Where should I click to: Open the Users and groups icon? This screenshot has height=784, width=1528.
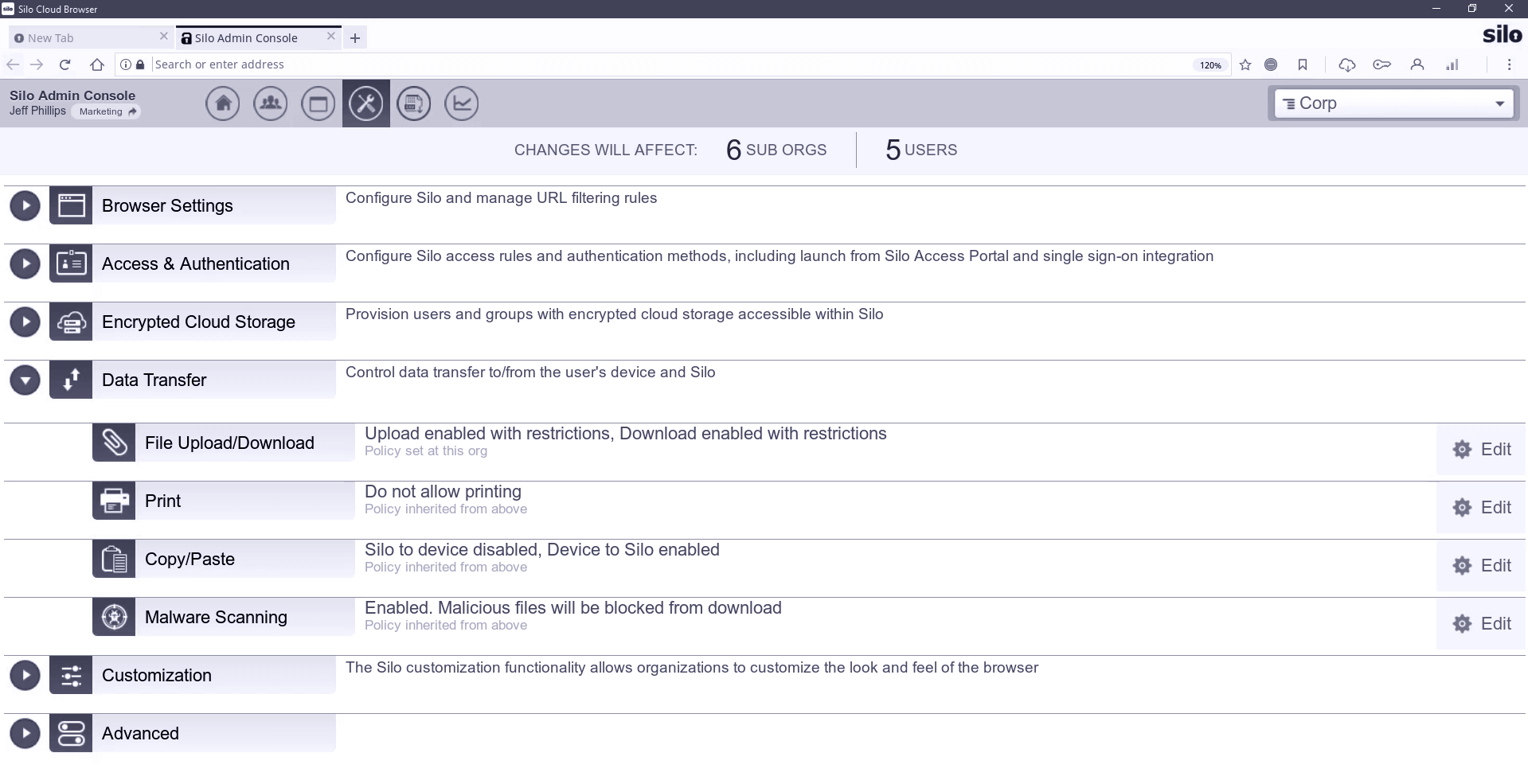pyautogui.click(x=271, y=103)
